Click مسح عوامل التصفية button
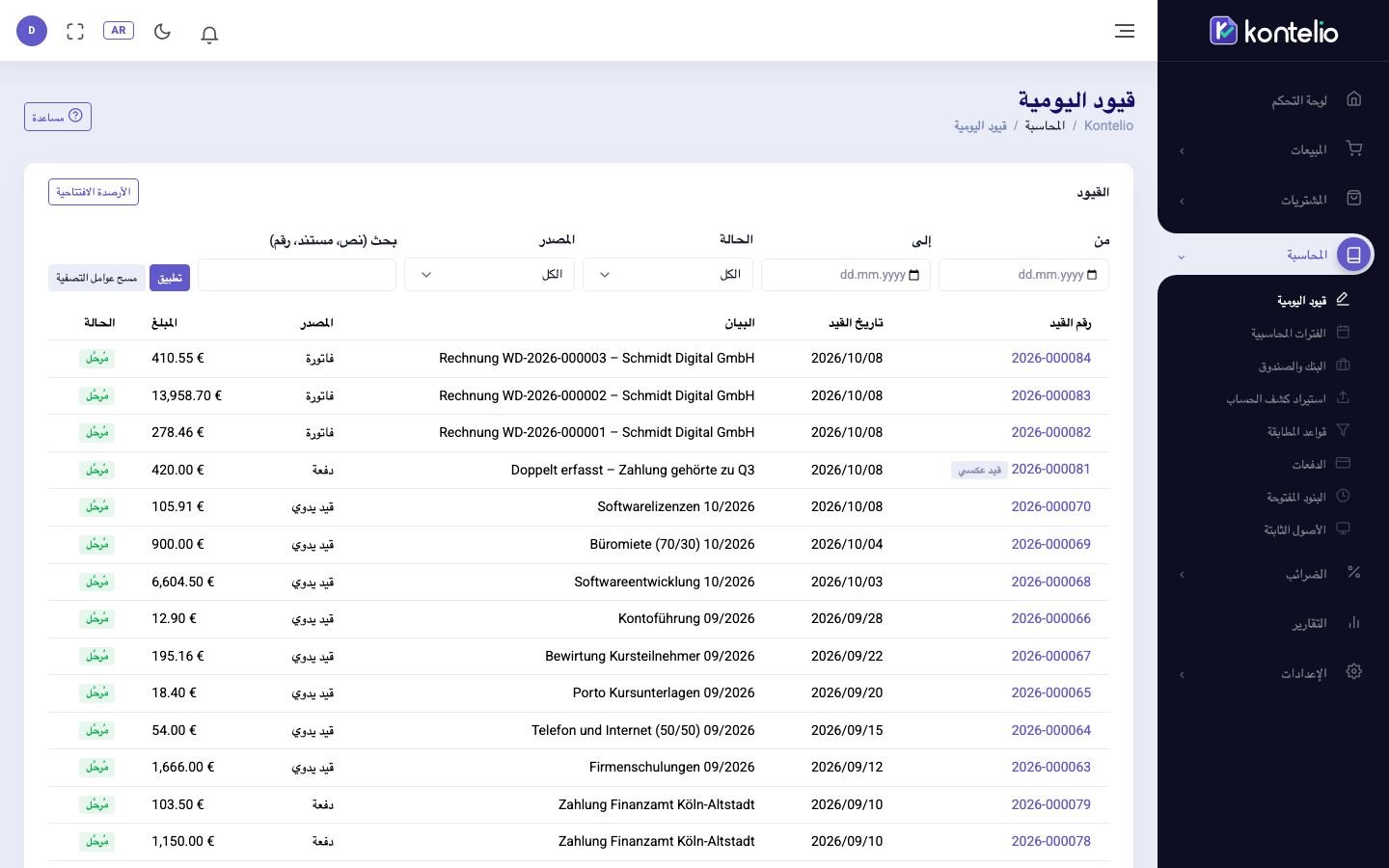1389x868 pixels. 96,278
